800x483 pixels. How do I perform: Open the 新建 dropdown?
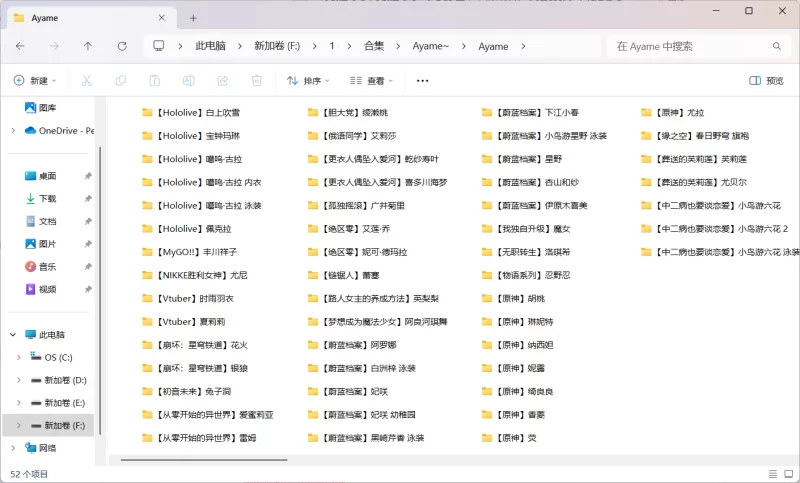point(35,81)
